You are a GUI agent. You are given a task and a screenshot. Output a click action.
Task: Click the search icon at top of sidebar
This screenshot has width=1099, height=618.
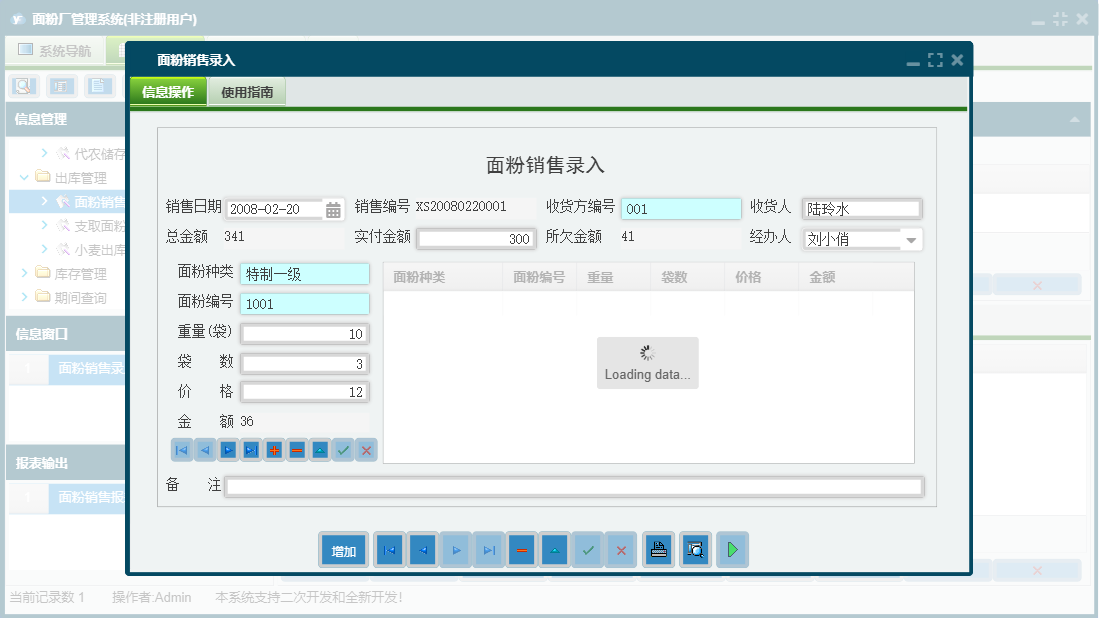click(22, 86)
